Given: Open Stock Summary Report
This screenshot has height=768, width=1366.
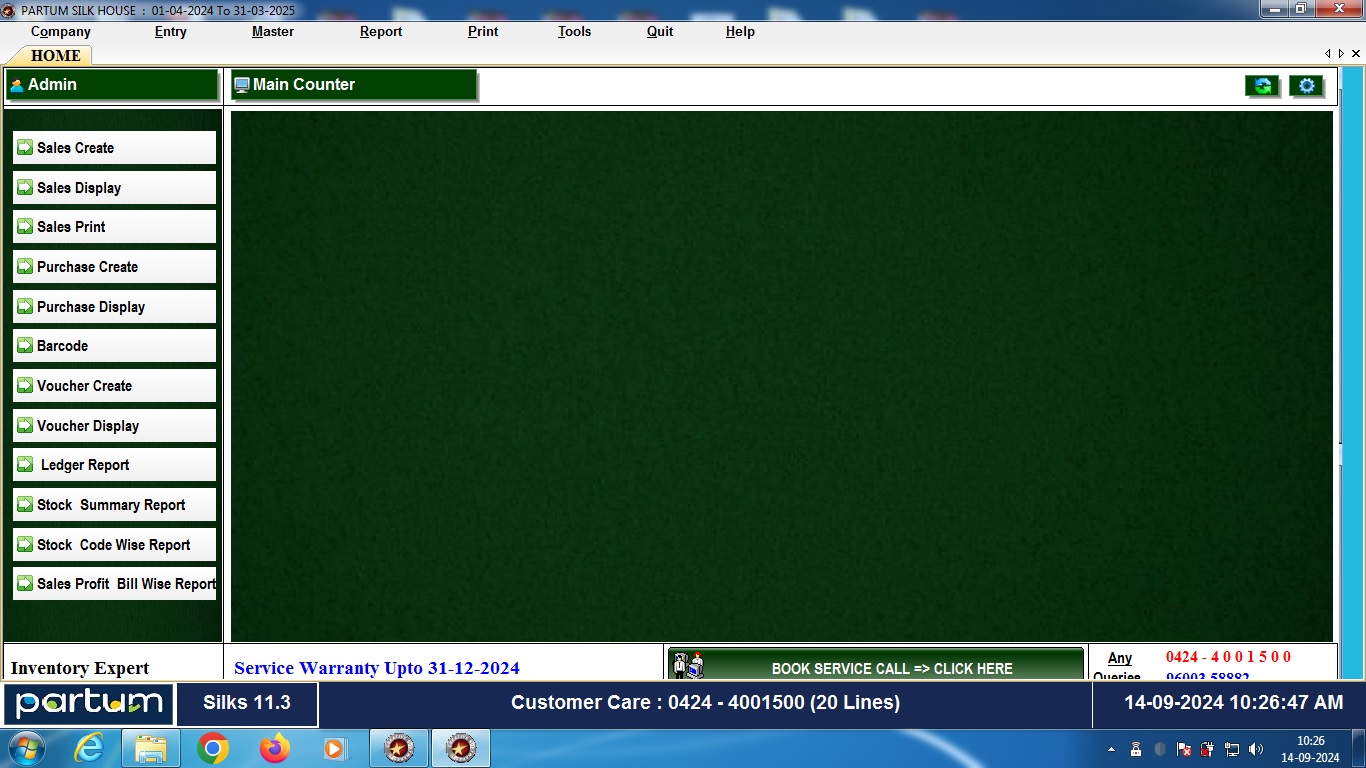Looking at the screenshot, I should click(114, 505).
